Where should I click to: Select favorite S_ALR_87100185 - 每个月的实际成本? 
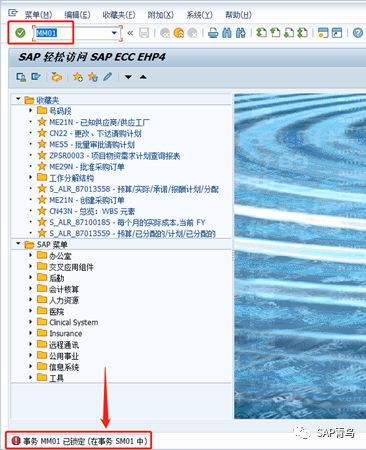[127, 222]
